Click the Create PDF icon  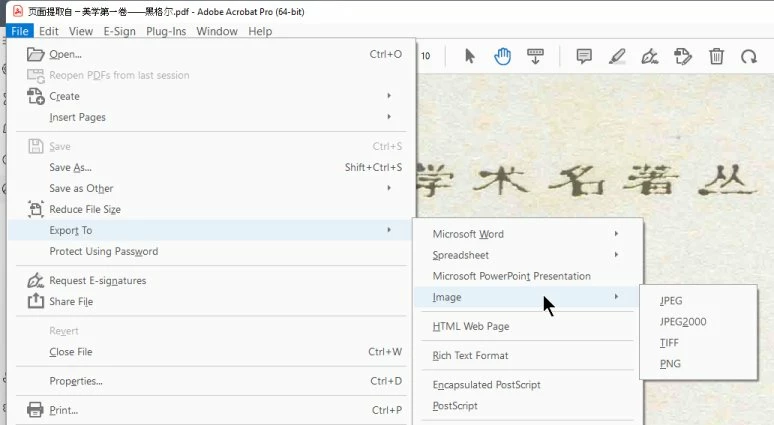coord(36,96)
